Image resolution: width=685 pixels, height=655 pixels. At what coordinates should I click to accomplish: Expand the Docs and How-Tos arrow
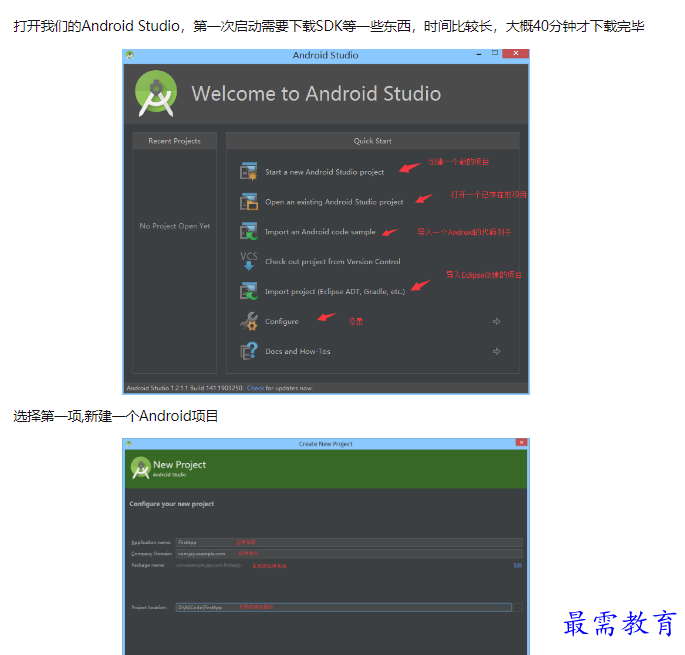(x=496, y=351)
